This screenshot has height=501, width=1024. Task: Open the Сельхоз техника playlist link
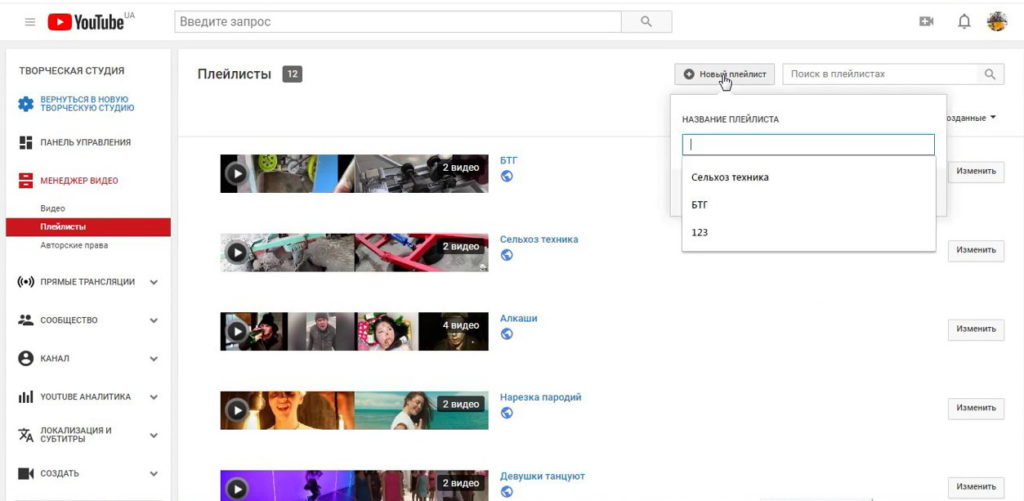pyautogui.click(x=539, y=240)
